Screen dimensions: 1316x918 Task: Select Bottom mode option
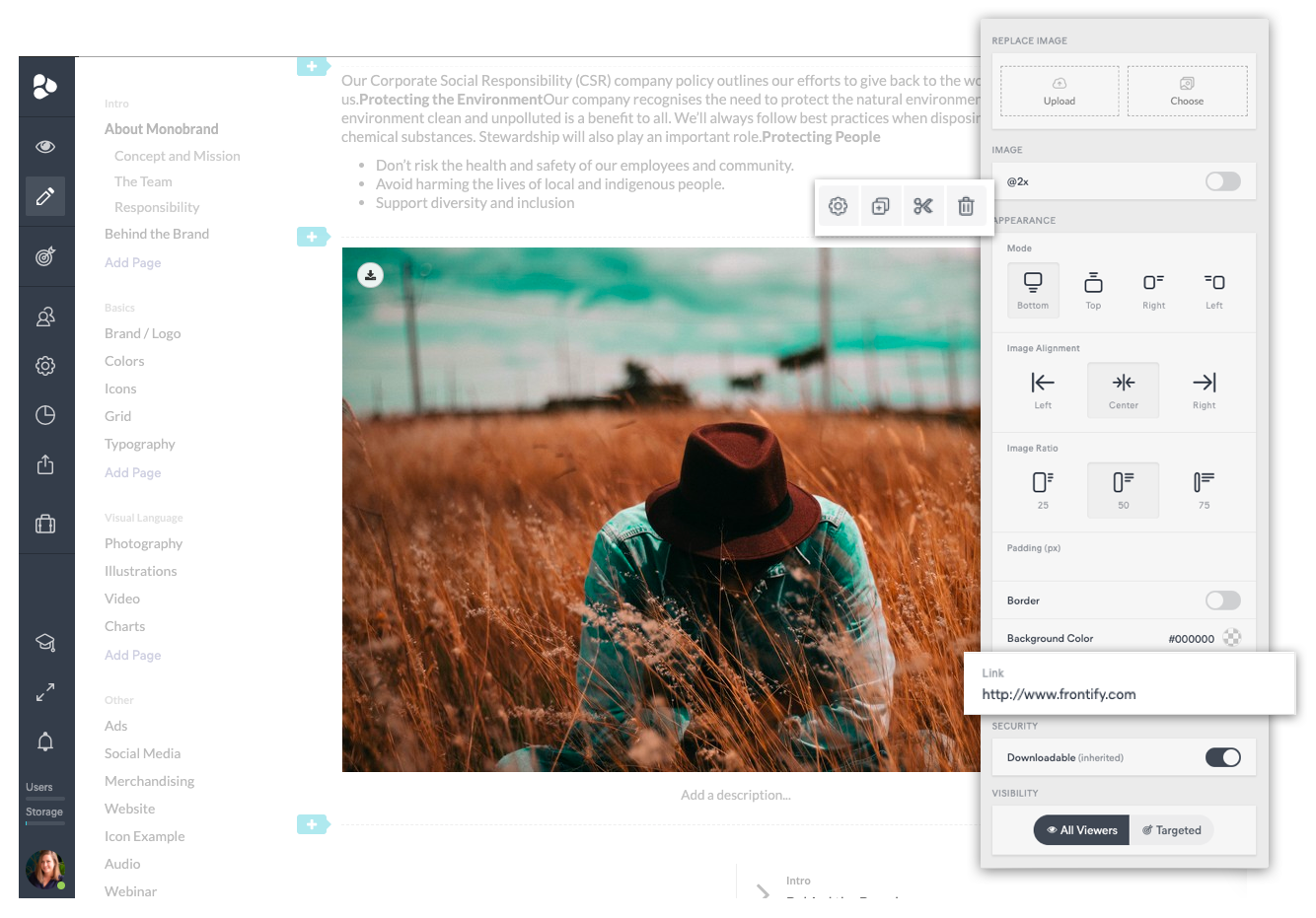click(1033, 290)
